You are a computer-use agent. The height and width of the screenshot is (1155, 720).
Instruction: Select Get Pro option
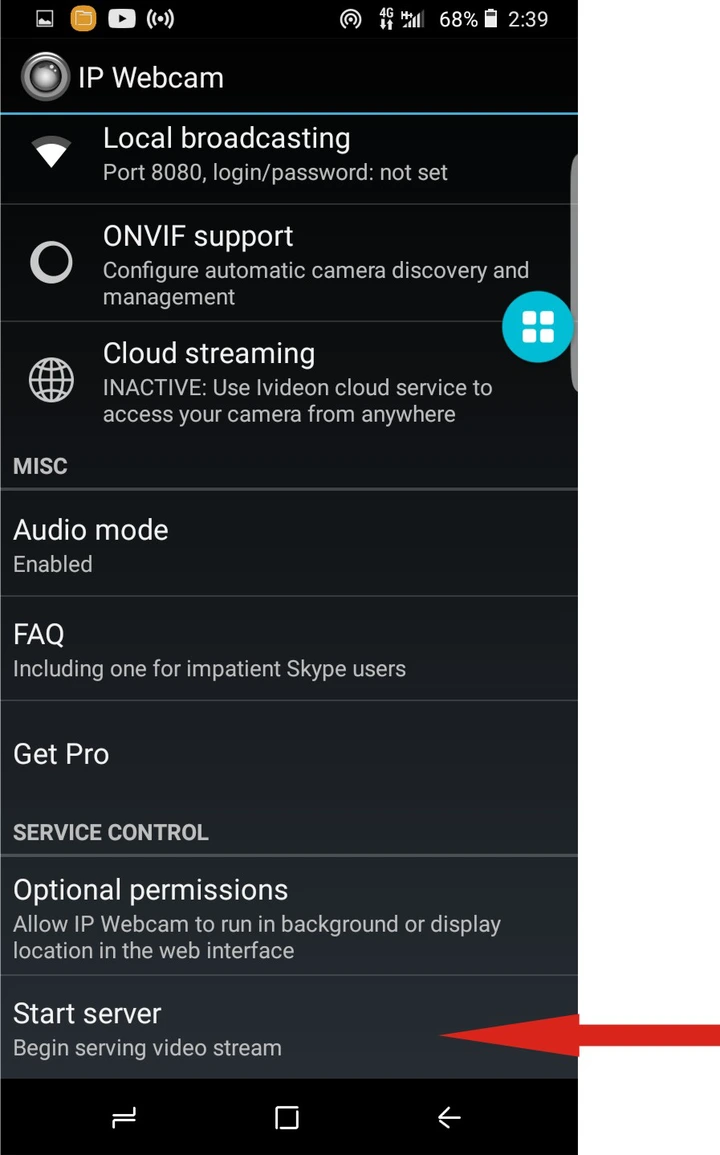tap(289, 754)
